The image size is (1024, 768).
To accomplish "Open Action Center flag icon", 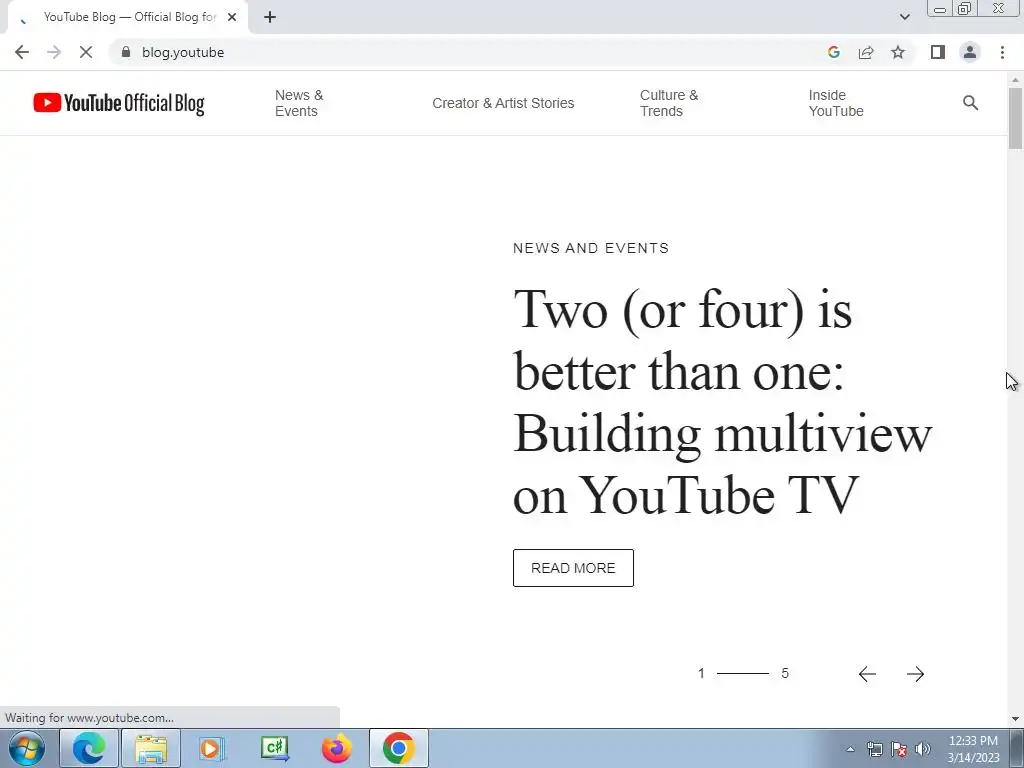I will click(x=899, y=749).
